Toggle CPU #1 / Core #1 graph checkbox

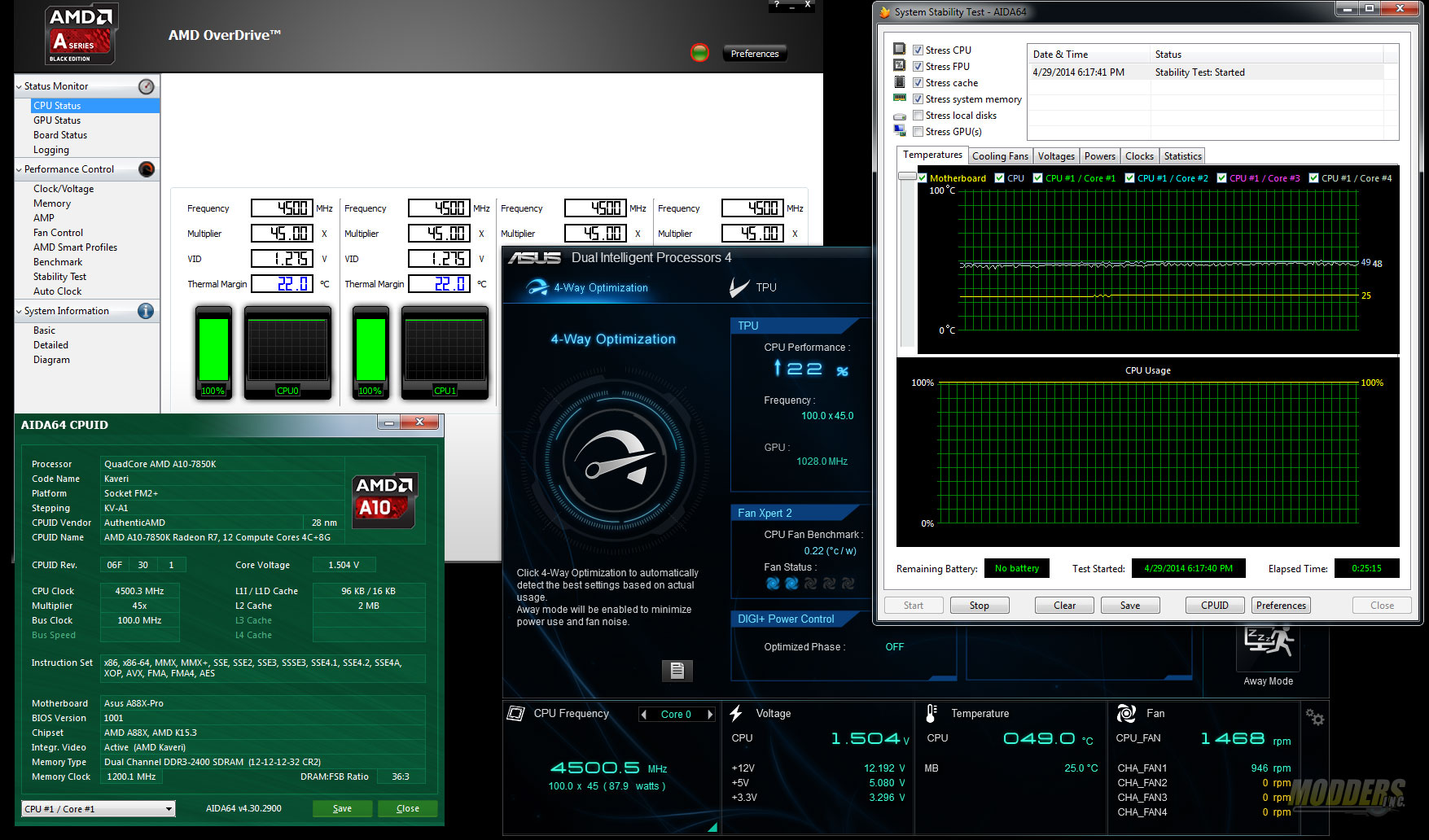pos(1037,177)
